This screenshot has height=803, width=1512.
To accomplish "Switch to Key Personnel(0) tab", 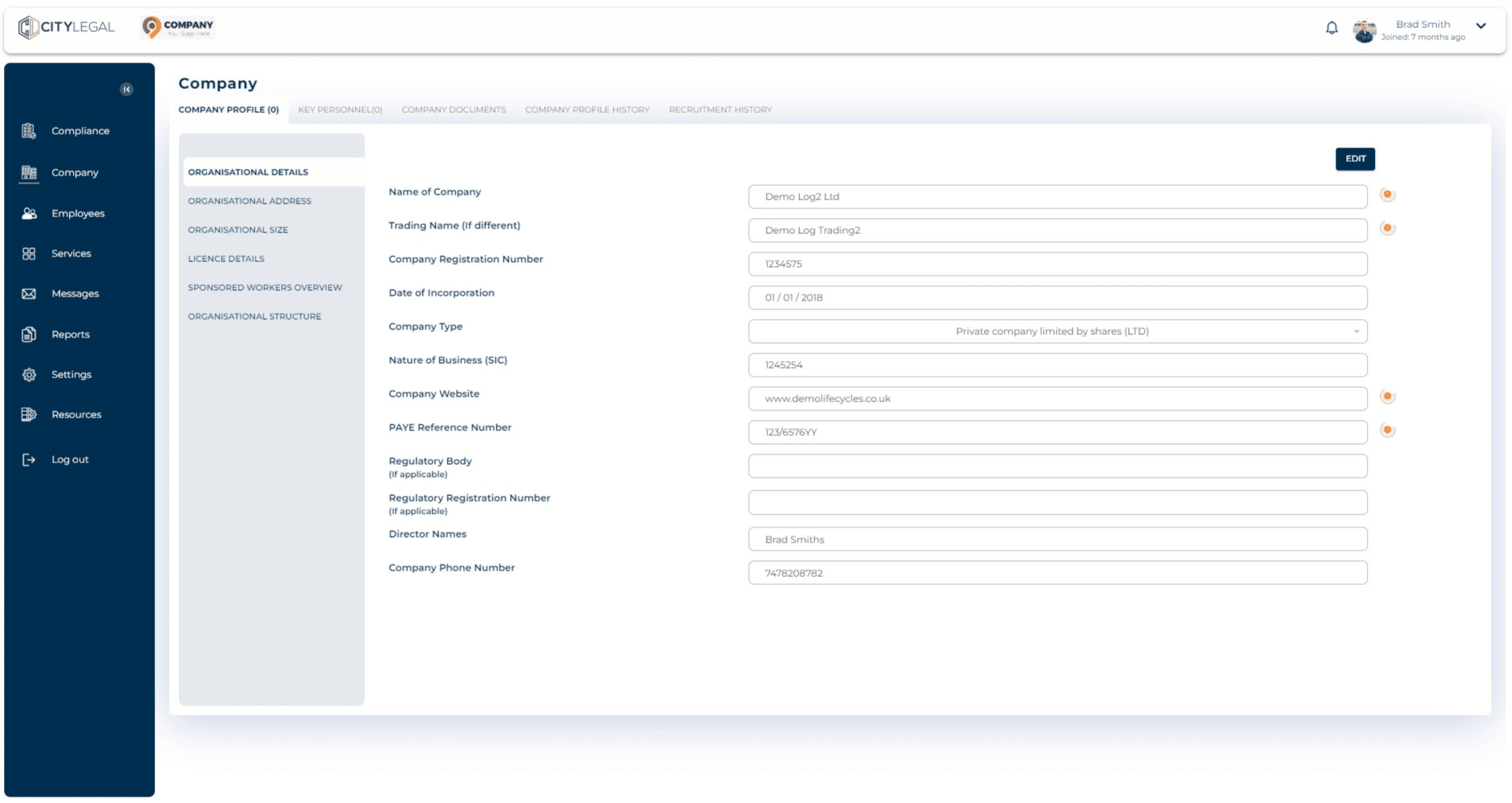I will pos(340,110).
